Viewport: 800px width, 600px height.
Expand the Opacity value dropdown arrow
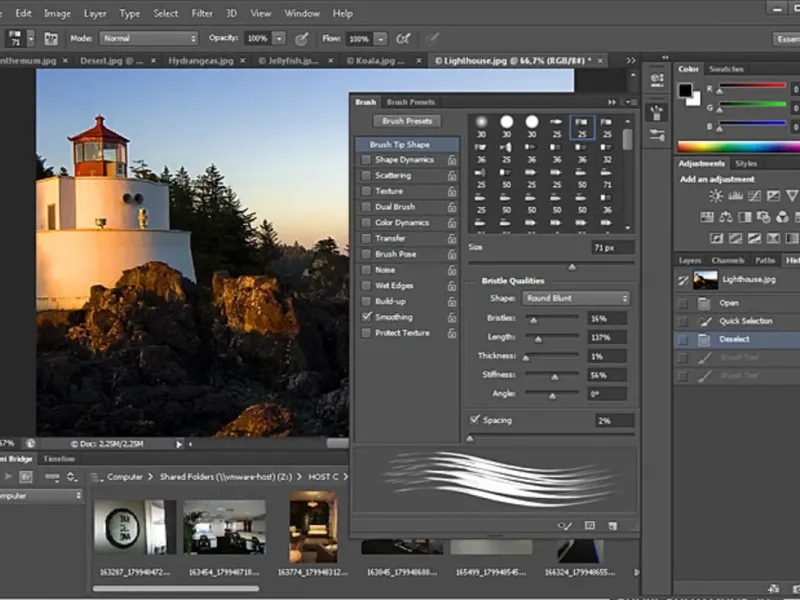pos(280,38)
